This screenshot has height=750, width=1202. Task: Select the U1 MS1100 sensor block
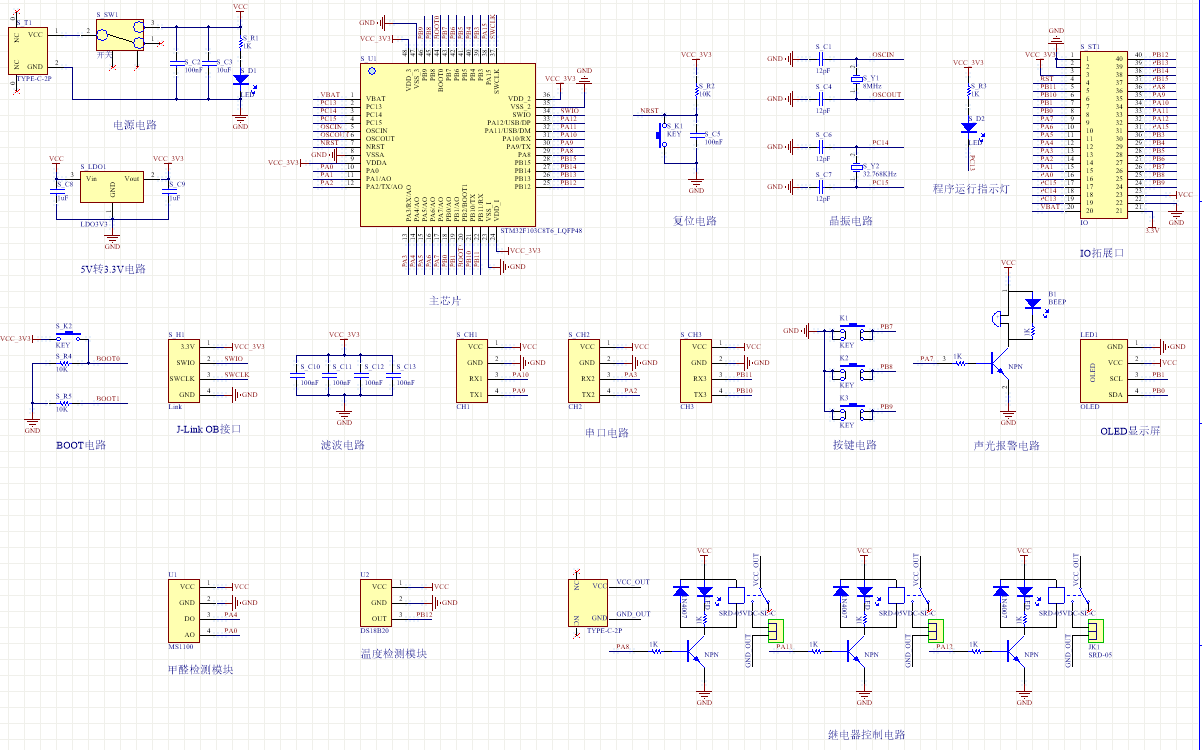pos(185,610)
